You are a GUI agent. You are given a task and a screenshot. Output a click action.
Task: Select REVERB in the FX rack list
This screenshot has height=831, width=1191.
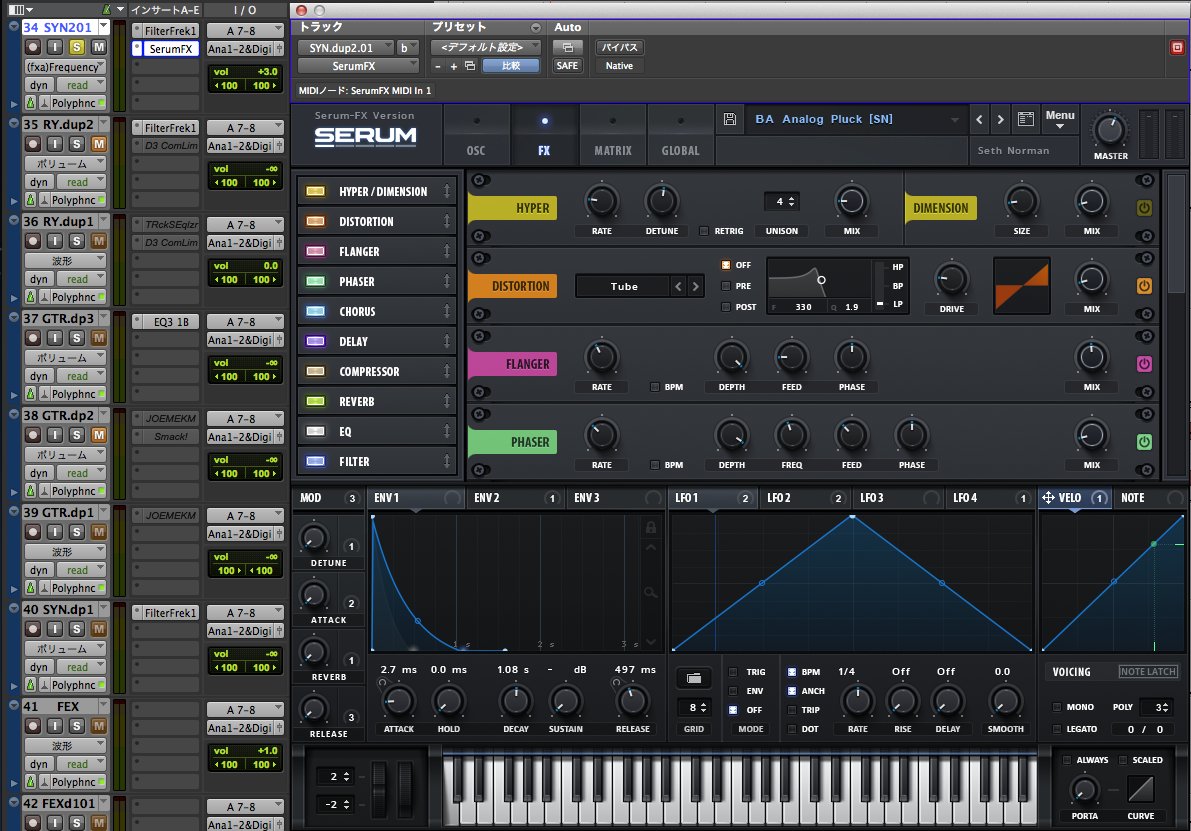377,401
